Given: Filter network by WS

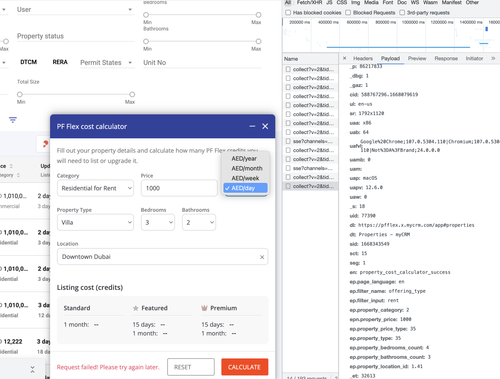Looking at the screenshot, I should coord(415,2).
